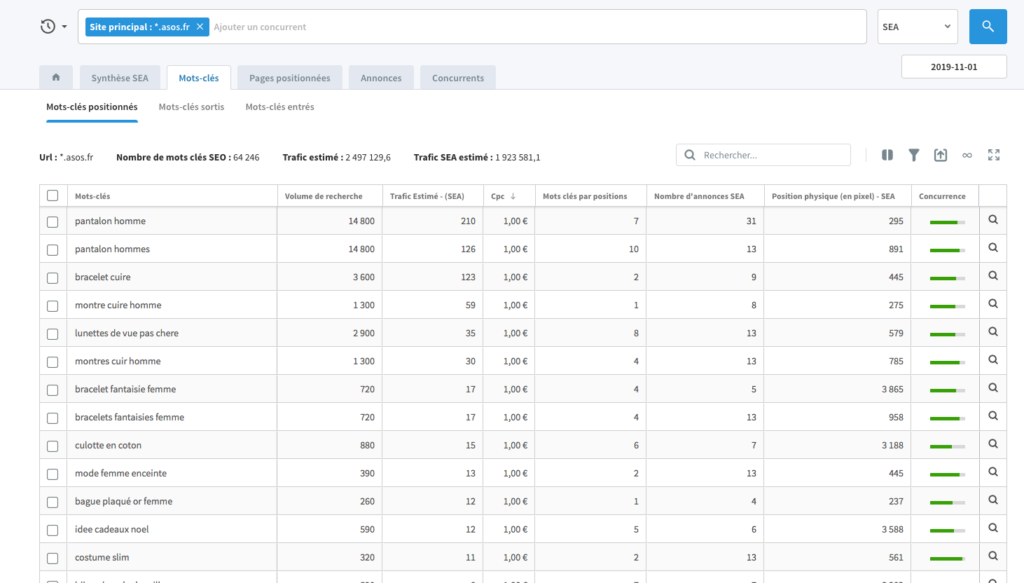Select the keyword bague plaqué or femme
The width and height of the screenshot is (1024, 583).
[123, 501]
